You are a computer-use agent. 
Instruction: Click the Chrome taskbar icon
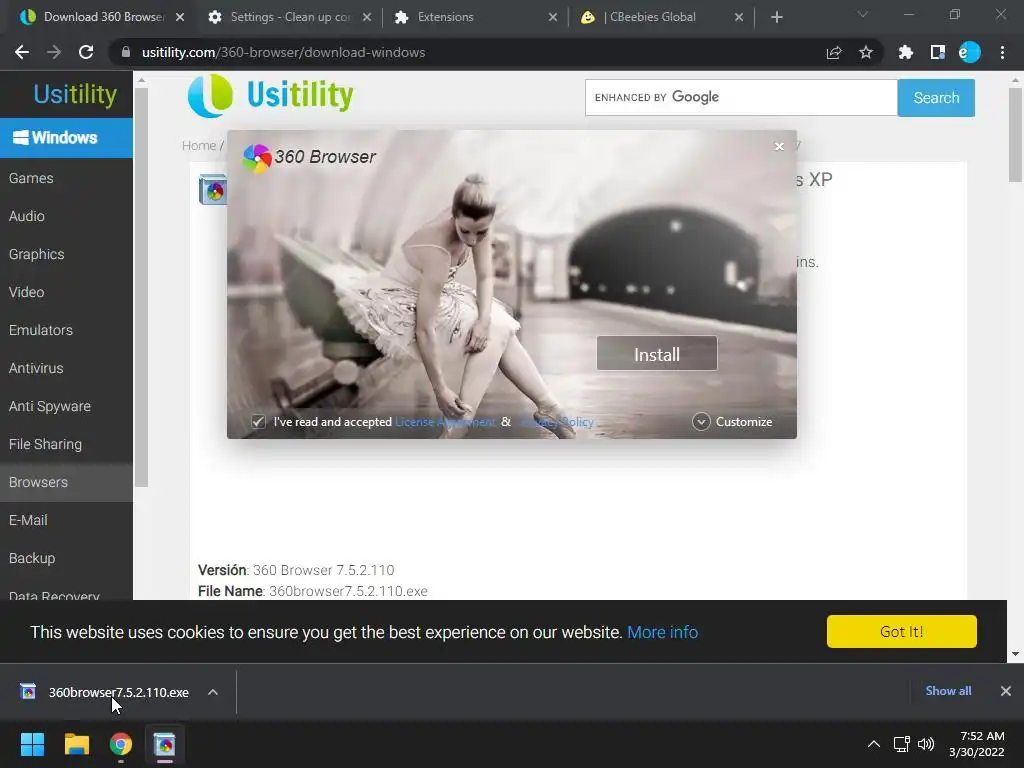(120, 744)
